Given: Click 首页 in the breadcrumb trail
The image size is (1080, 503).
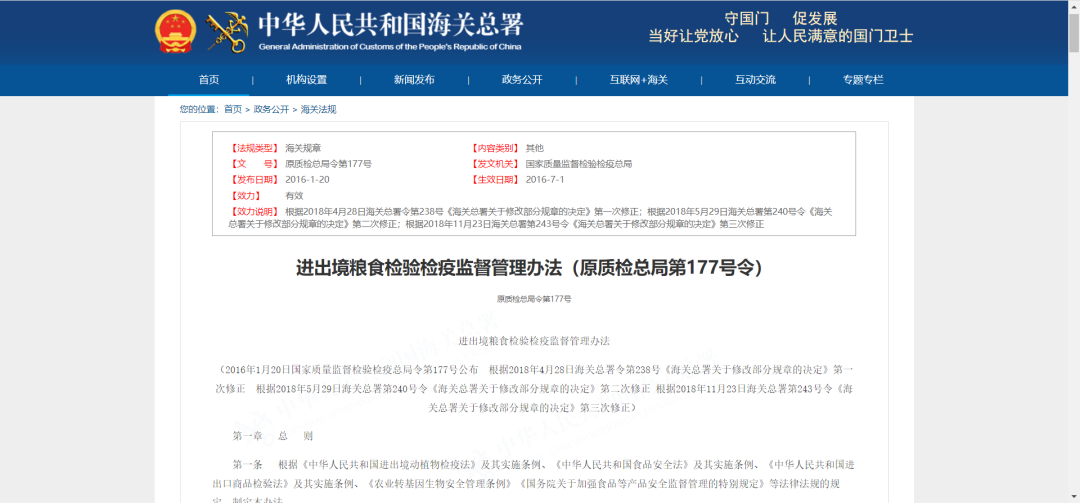Looking at the screenshot, I should (x=233, y=109).
